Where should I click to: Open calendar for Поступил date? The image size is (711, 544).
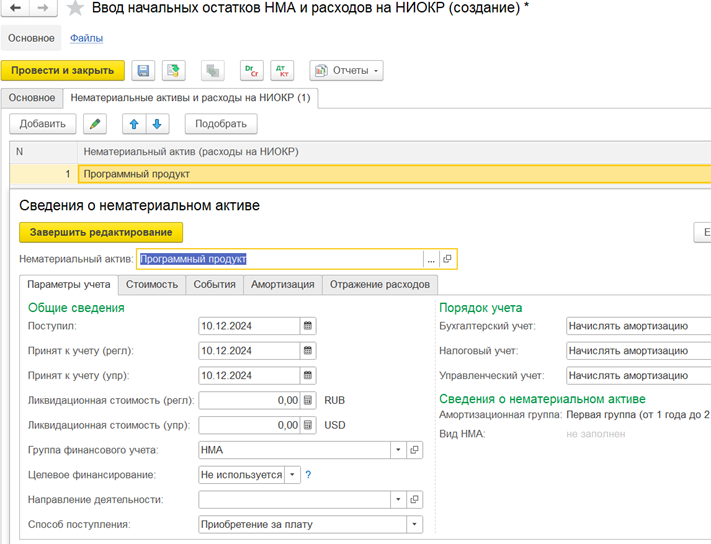point(308,326)
